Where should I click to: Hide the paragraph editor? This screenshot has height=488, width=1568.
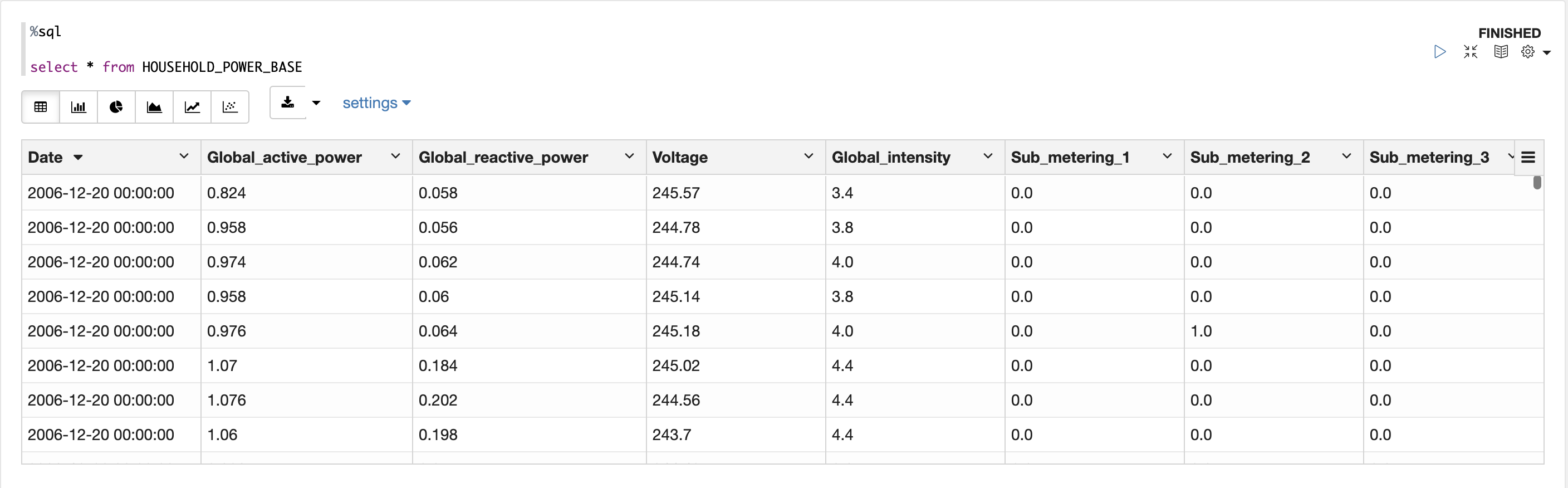click(x=1471, y=52)
